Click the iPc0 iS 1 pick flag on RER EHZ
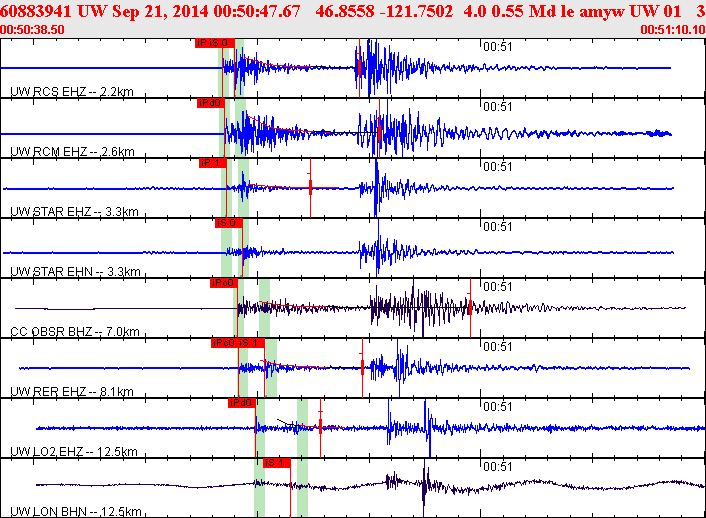The width and height of the screenshot is (706, 518). [238, 343]
